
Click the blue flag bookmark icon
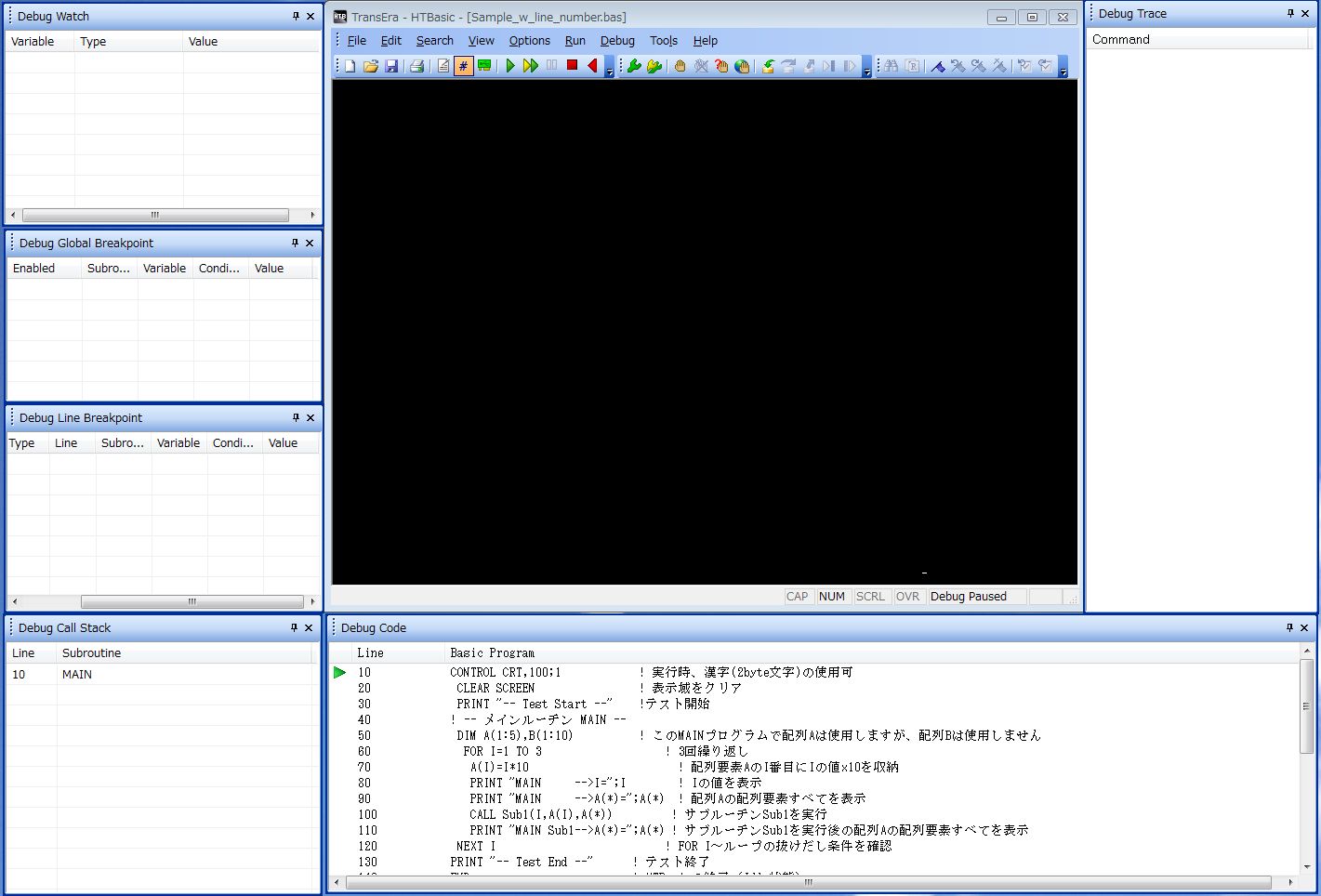tap(938, 66)
